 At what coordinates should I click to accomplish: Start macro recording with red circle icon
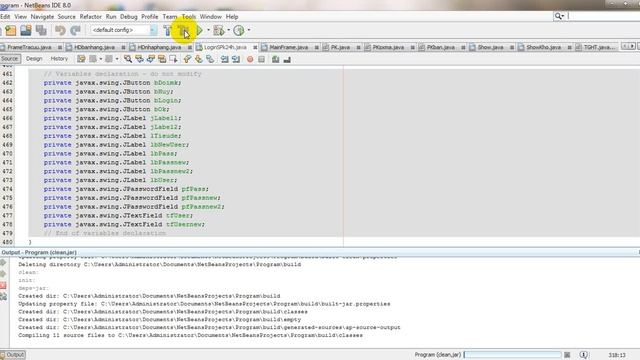click(250, 59)
